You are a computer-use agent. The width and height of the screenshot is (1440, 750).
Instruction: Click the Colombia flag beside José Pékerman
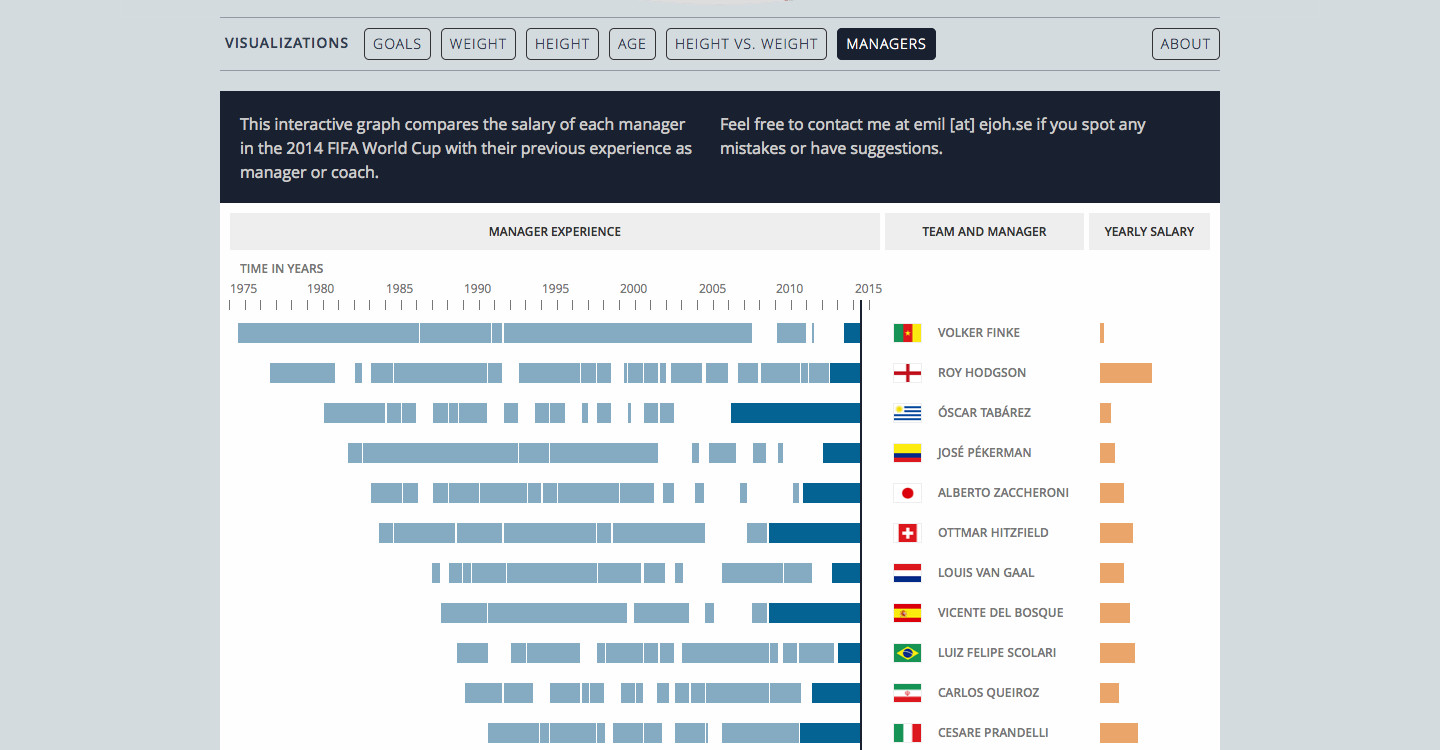point(907,453)
